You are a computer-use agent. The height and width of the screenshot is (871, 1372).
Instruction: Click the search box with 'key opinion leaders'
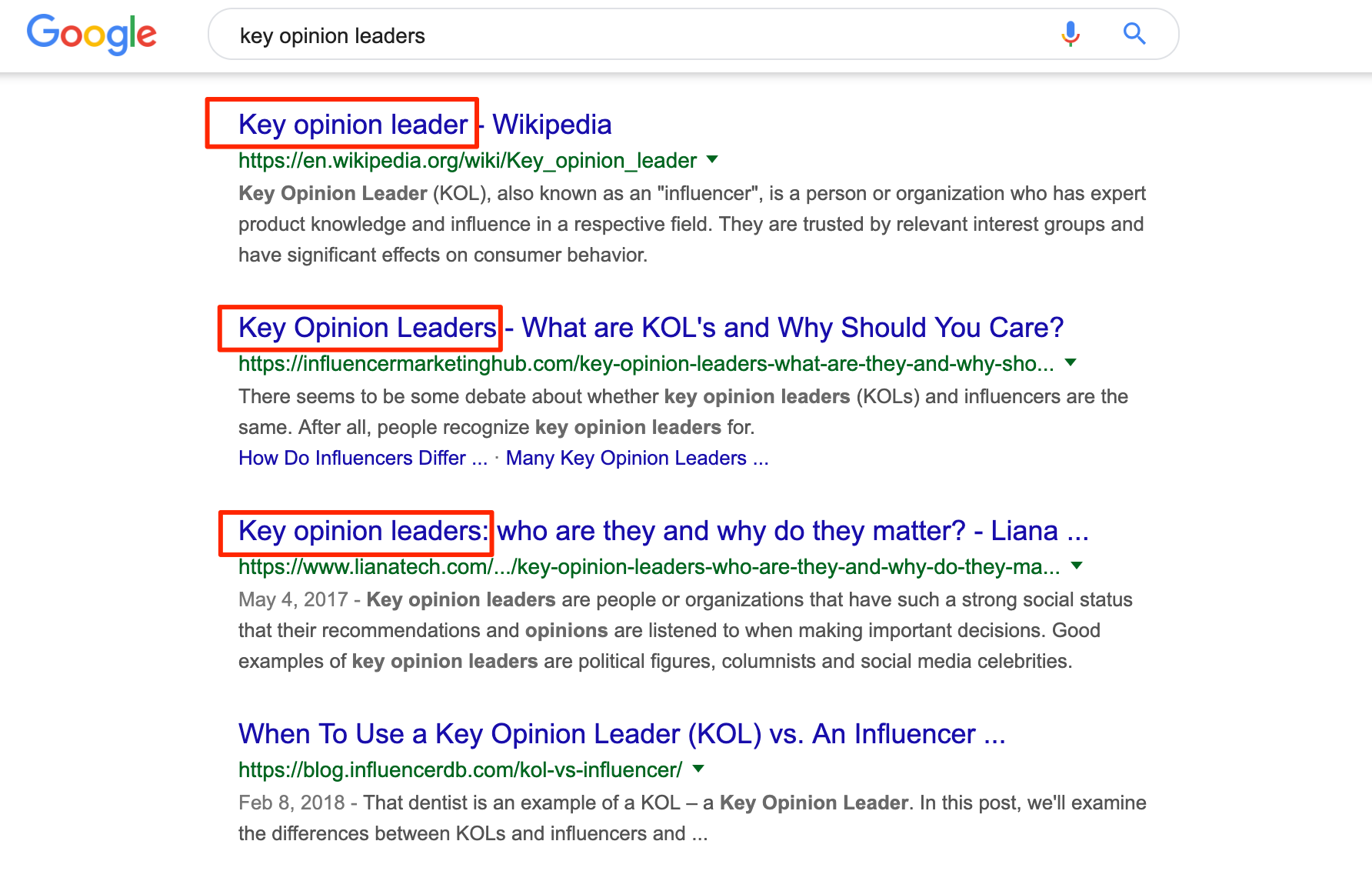point(615,35)
